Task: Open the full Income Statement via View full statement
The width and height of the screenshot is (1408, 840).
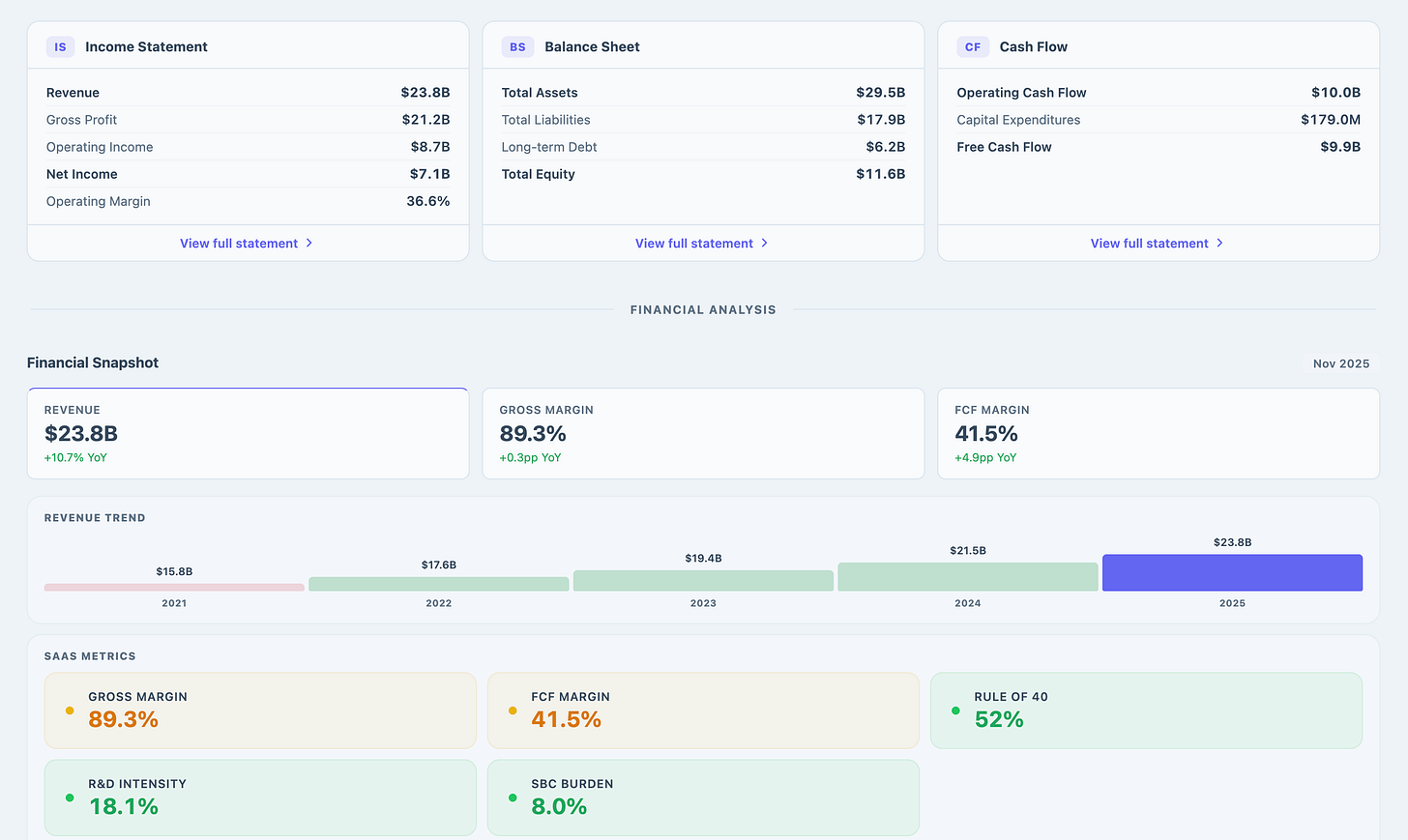Action: click(247, 244)
